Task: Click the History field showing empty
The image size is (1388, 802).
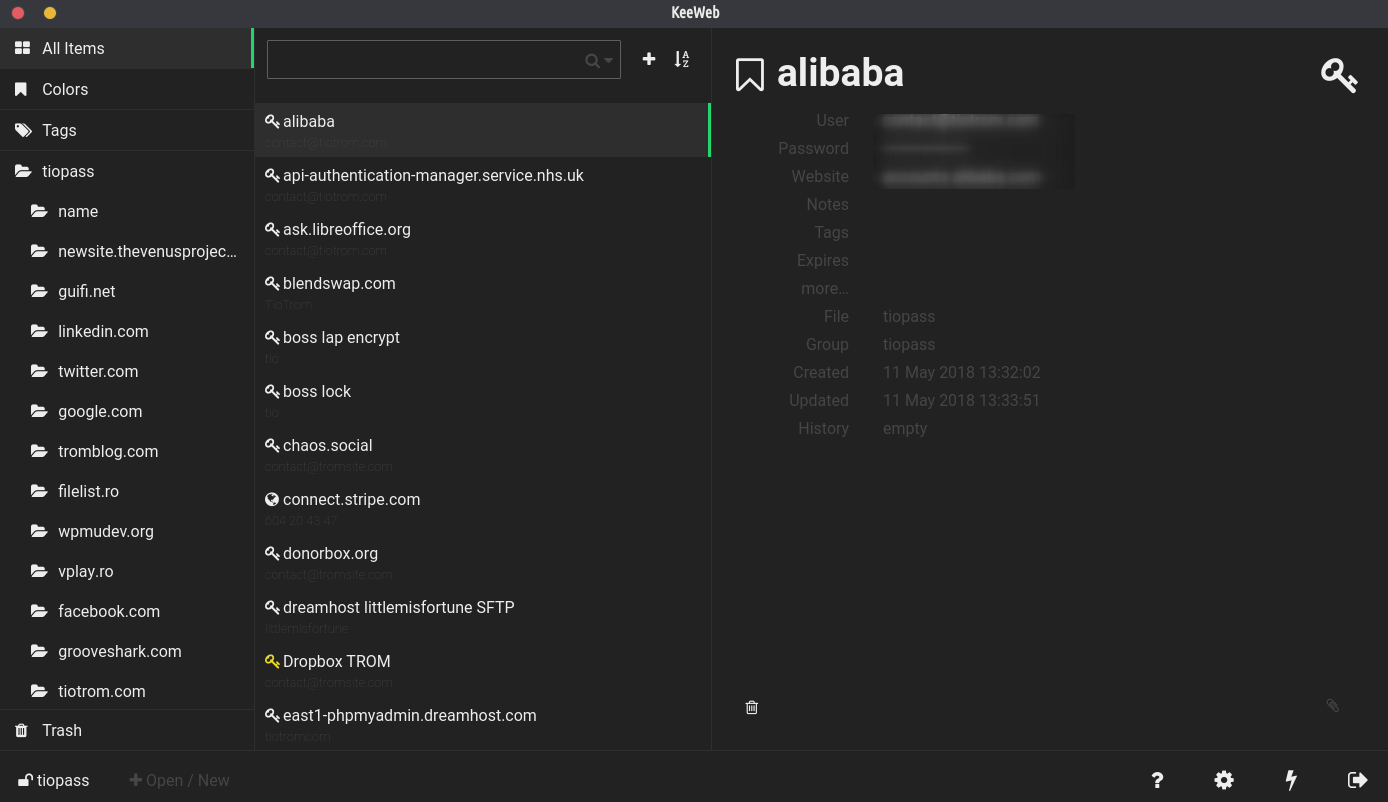Action: (905, 428)
